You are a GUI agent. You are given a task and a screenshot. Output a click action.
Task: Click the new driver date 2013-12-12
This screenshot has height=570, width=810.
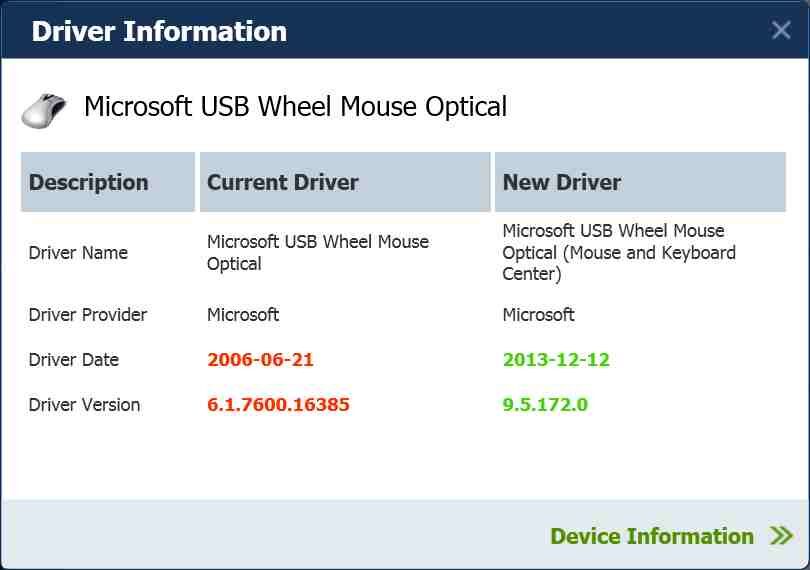[556, 360]
